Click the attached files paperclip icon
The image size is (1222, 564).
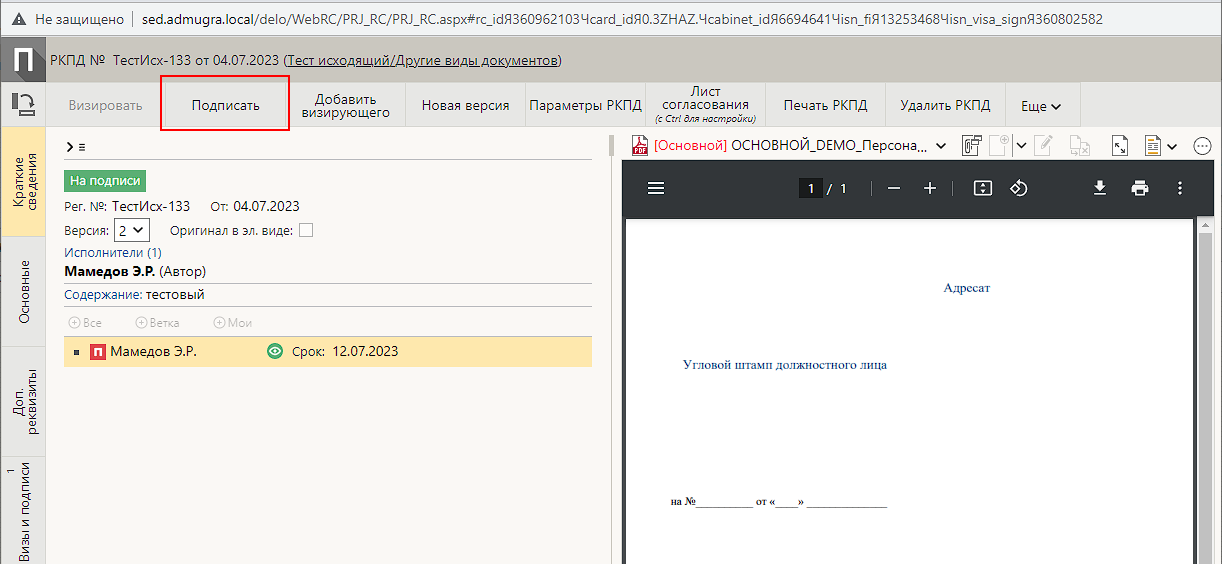(971, 146)
